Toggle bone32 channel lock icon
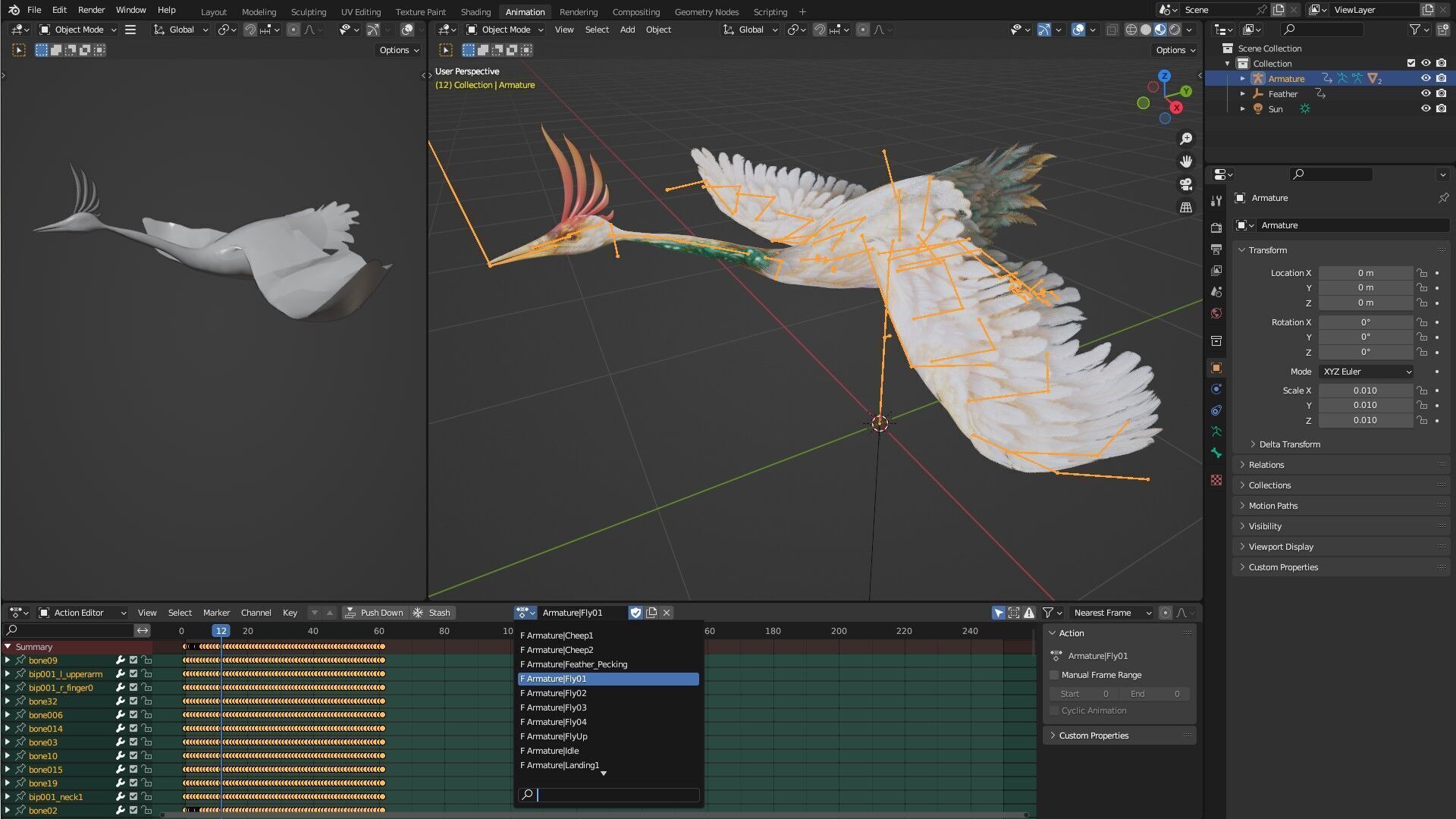 [x=147, y=701]
